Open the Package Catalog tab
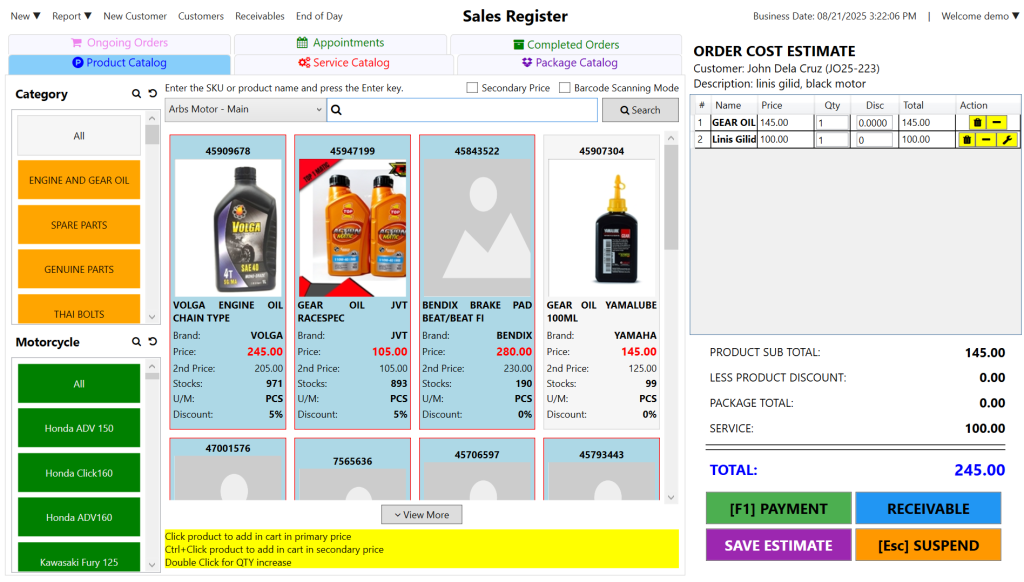The image size is (1024, 582). tap(569, 63)
